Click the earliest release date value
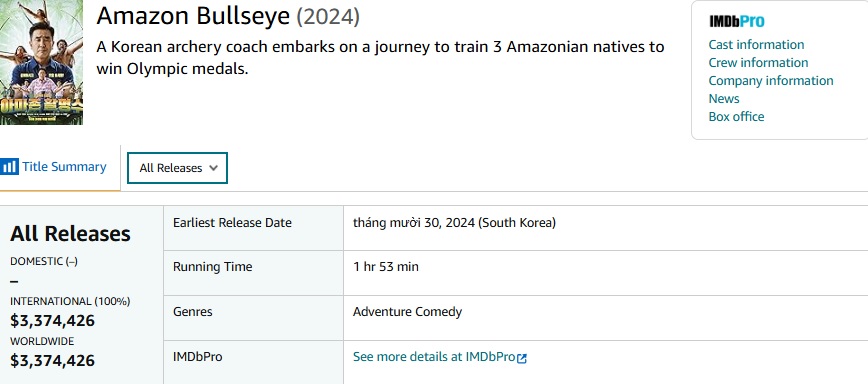868x384 pixels. pos(454,223)
